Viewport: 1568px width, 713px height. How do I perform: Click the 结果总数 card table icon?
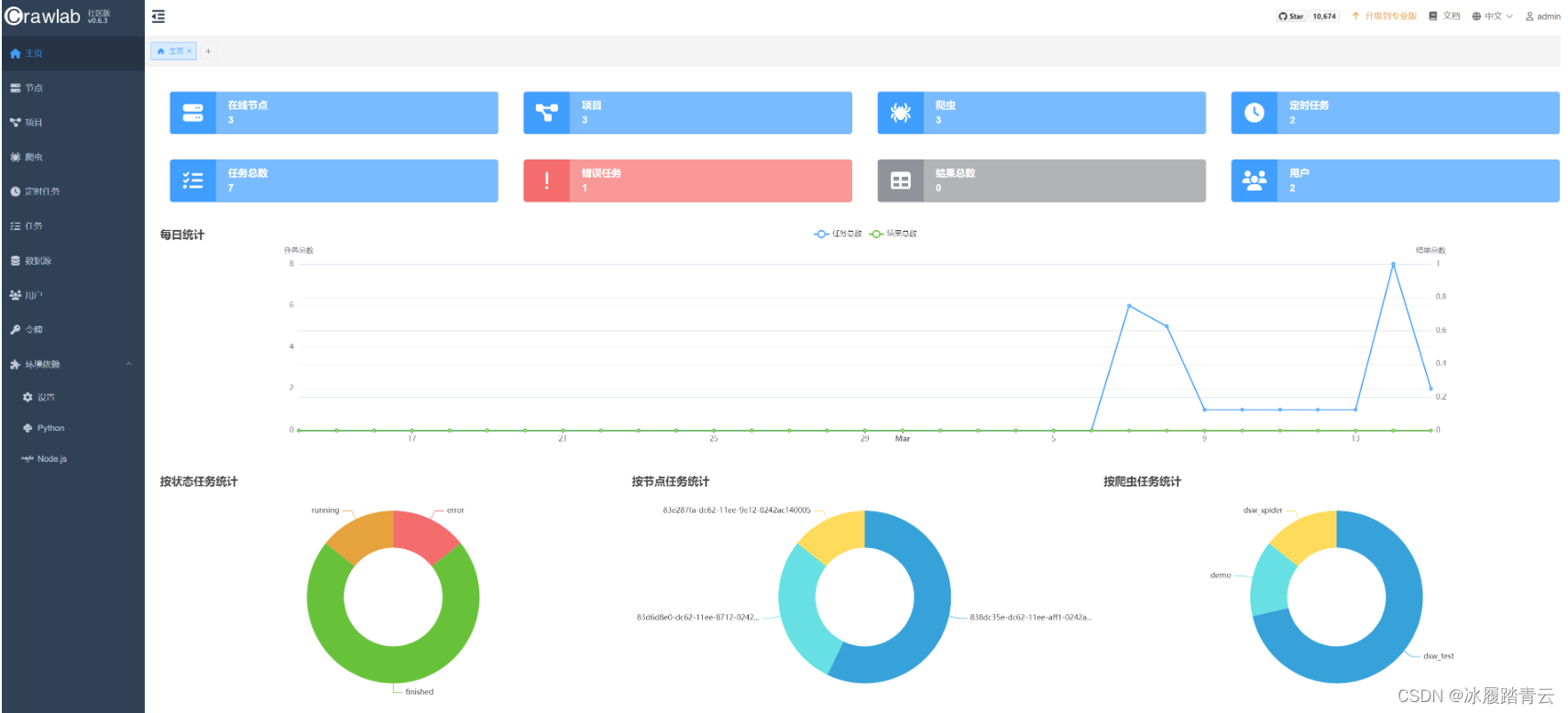coord(901,181)
